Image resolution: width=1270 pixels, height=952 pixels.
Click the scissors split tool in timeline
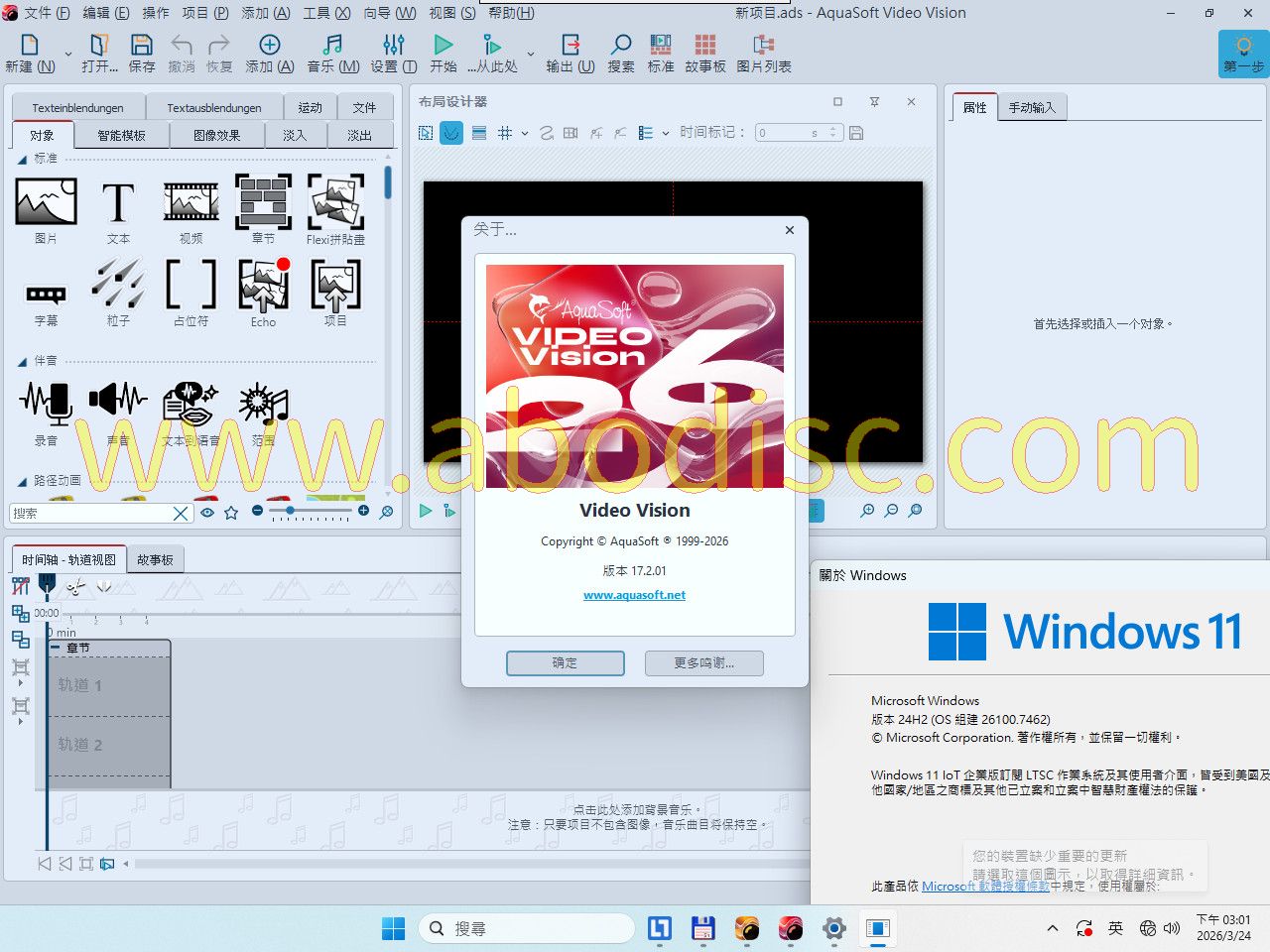click(75, 587)
